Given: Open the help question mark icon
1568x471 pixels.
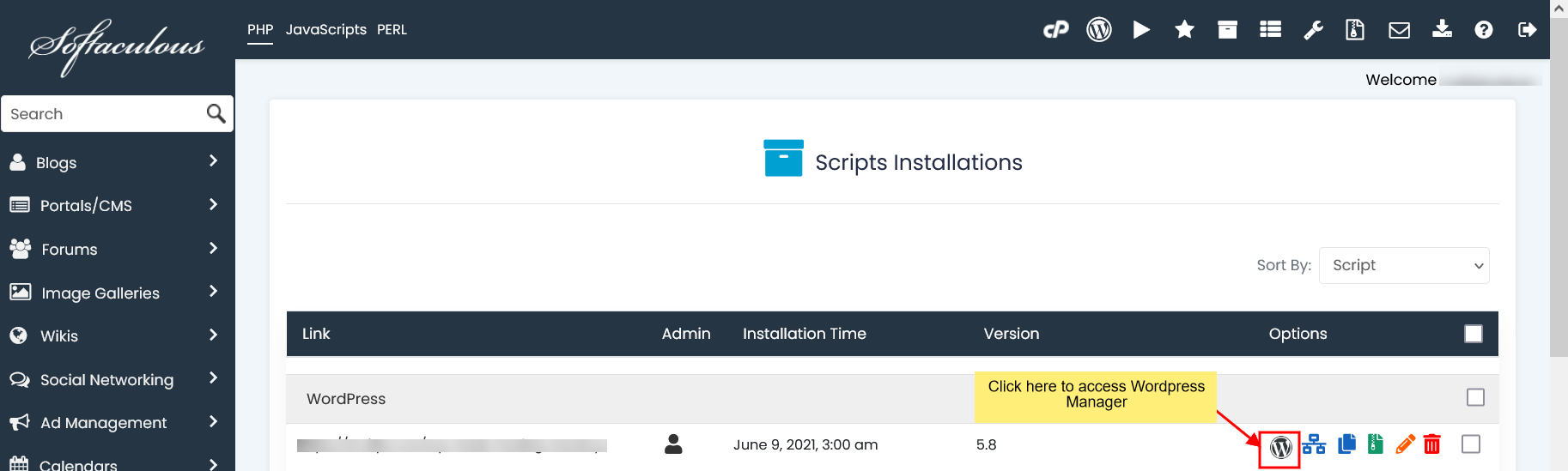Looking at the screenshot, I should point(1483,30).
